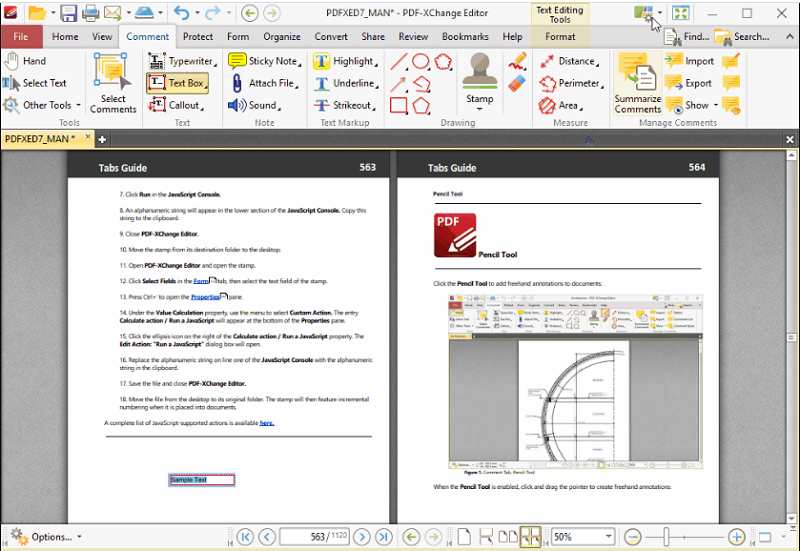Close the PDFXED7_MAN document tab
The image size is (800, 551).
pos(88,137)
